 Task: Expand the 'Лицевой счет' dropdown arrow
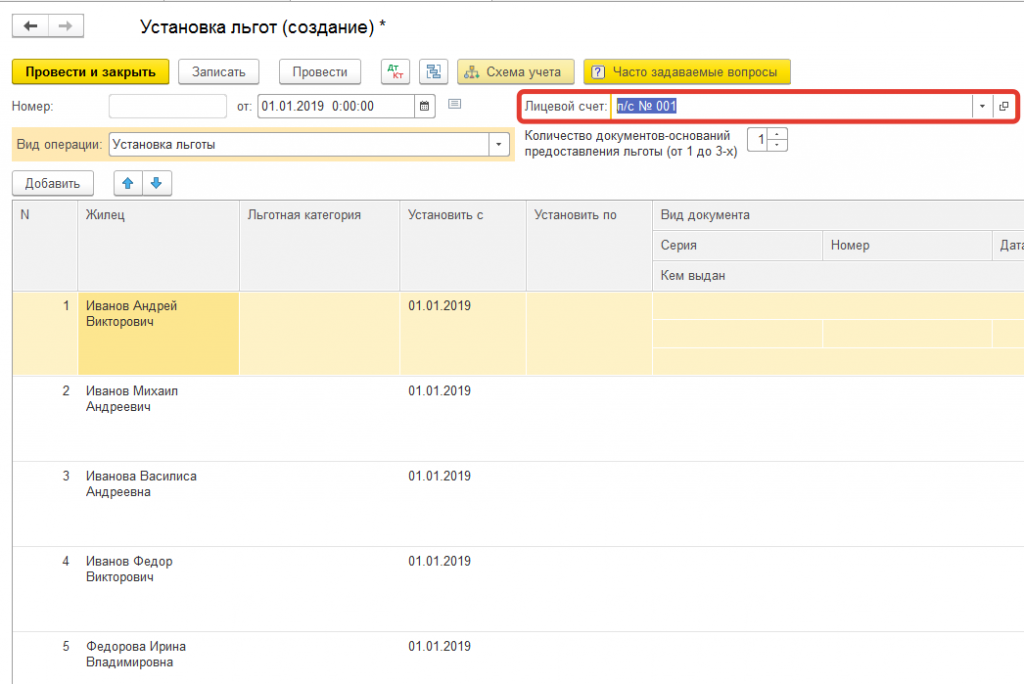click(982, 106)
